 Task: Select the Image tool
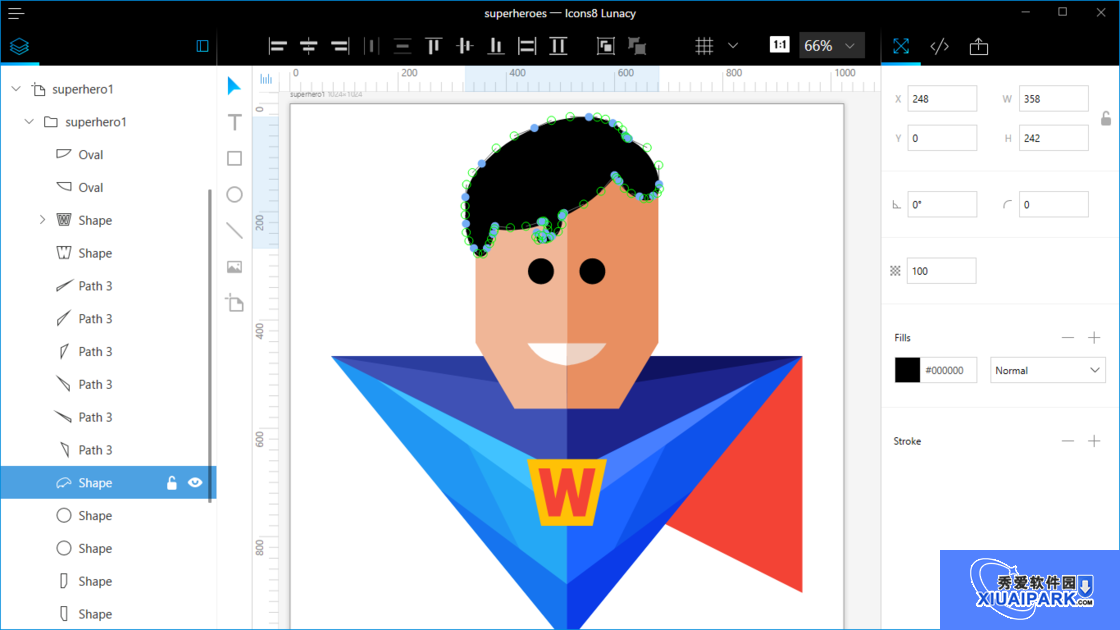[x=234, y=267]
